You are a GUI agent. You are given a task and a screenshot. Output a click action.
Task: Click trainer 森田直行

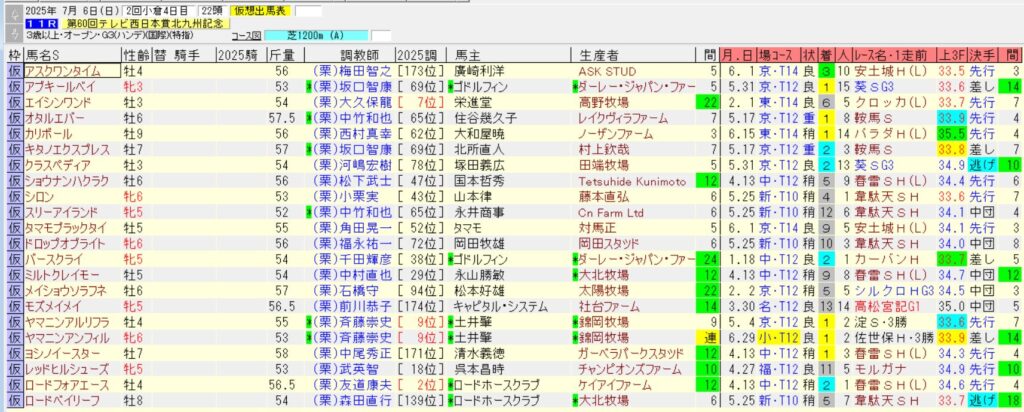353,401
